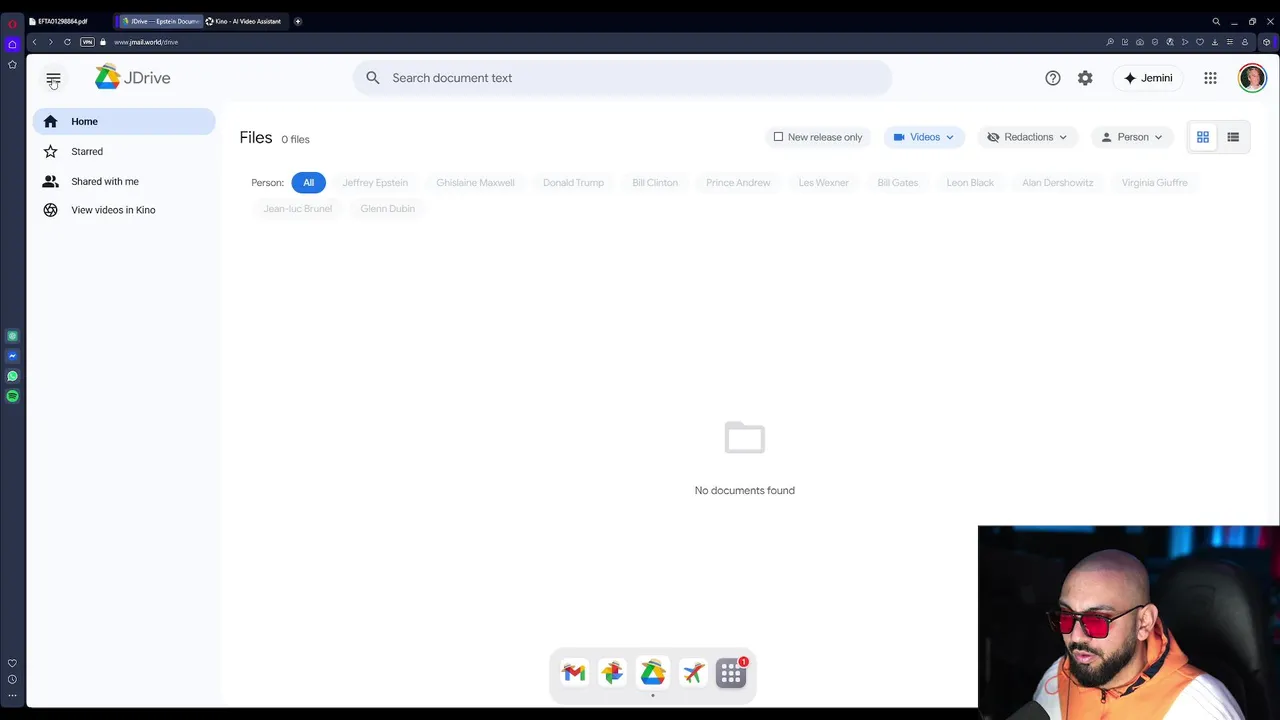This screenshot has width=1280, height=720.
Task: Open the Person filter dropdown
Action: point(1133,137)
